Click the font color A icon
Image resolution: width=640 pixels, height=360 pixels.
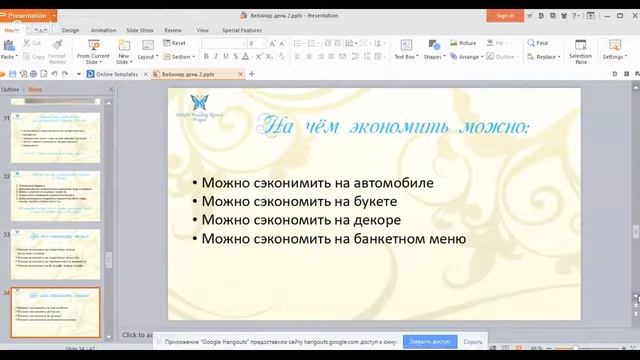tap(245, 56)
